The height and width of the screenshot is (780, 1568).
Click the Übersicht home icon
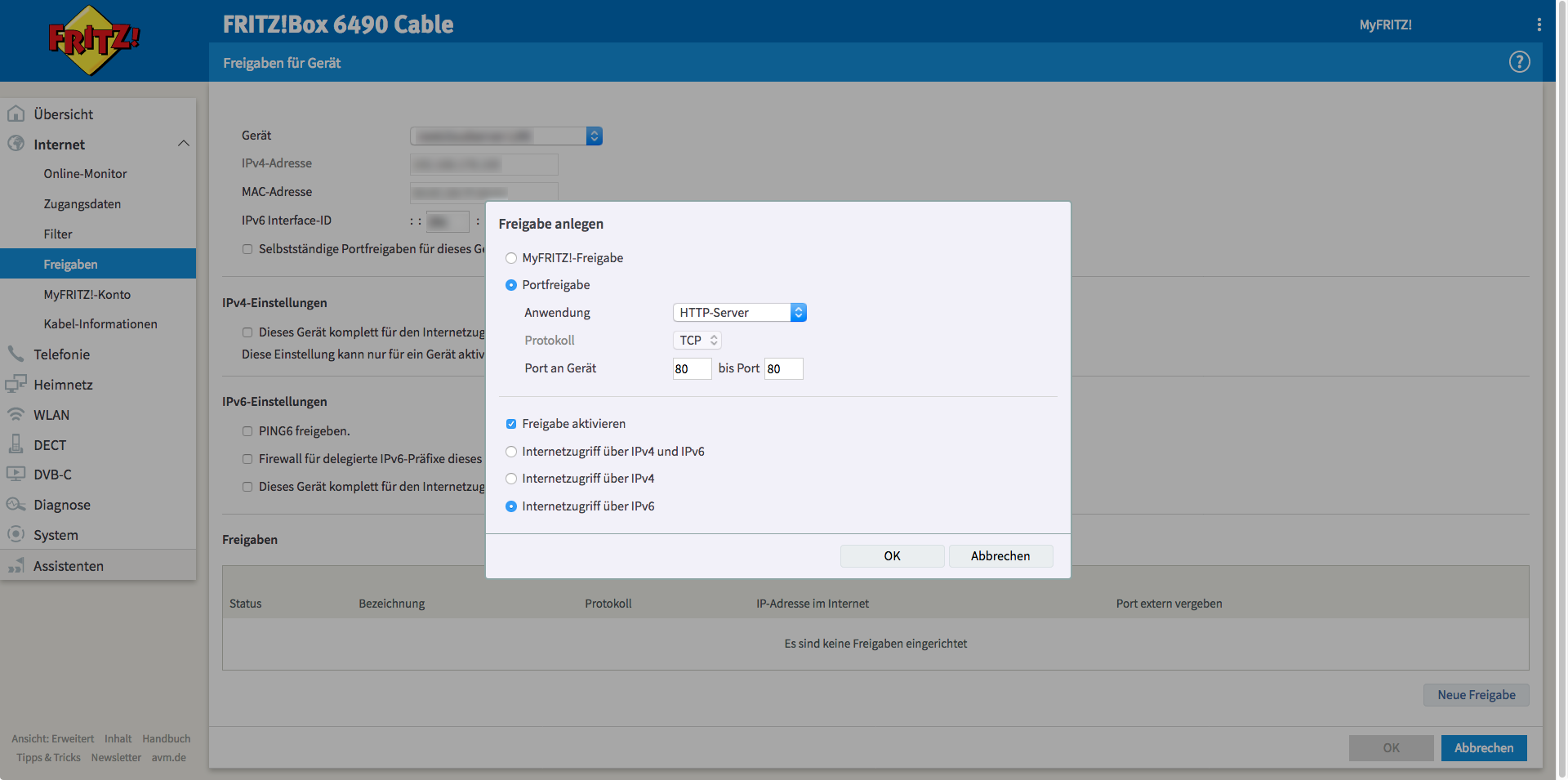(16, 114)
